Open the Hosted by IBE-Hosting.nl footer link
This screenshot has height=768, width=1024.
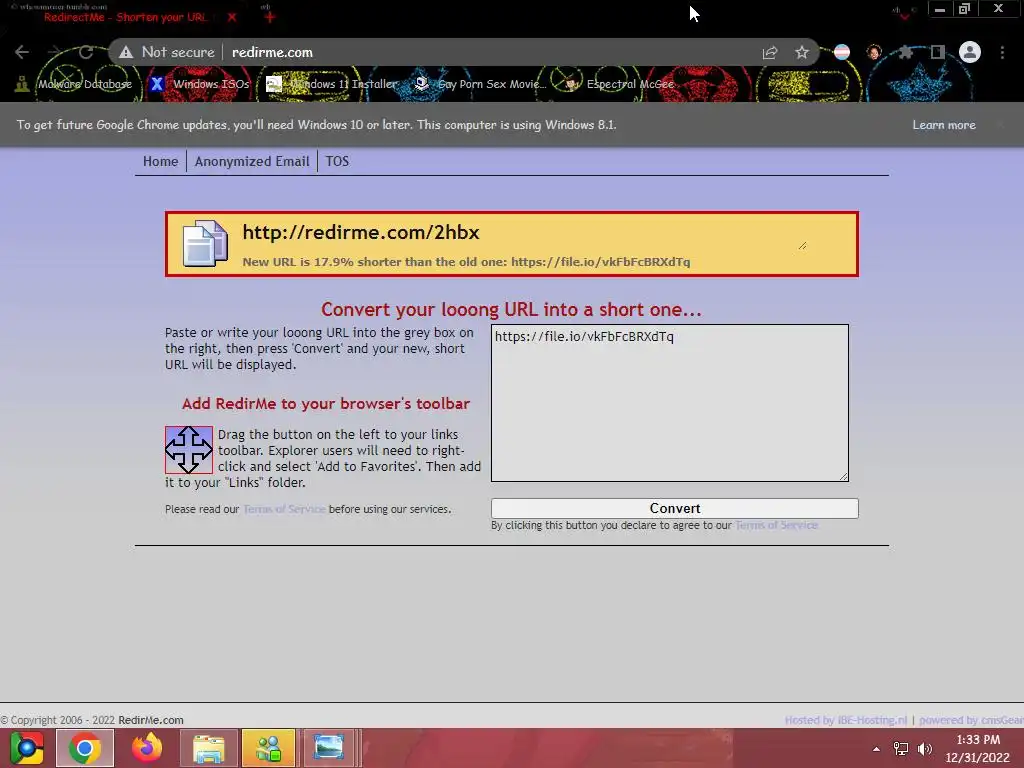(x=846, y=720)
